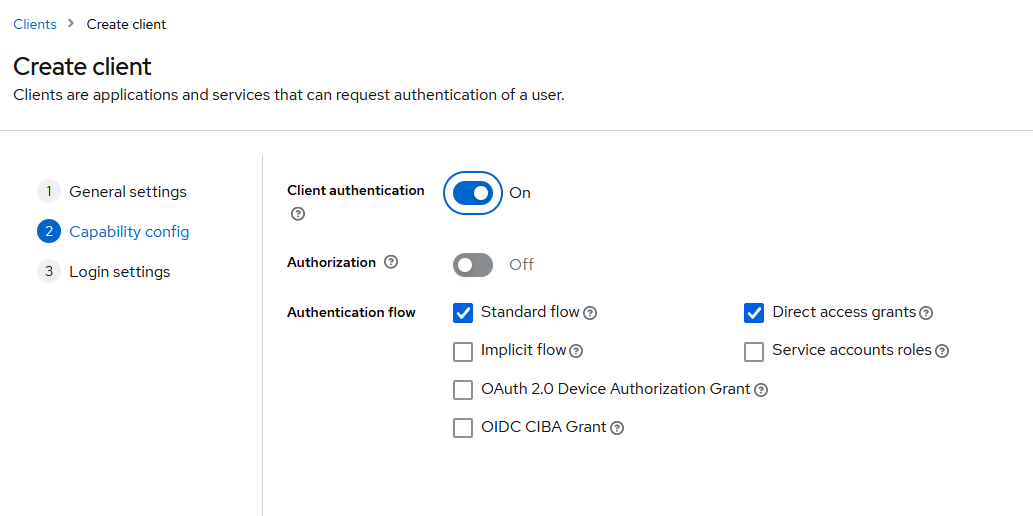Click help icon next to Authorization

point(391,262)
